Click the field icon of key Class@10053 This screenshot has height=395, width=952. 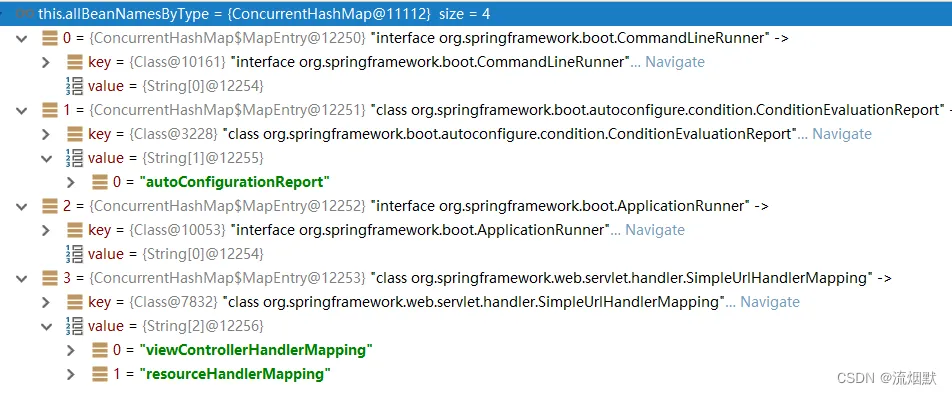75,230
